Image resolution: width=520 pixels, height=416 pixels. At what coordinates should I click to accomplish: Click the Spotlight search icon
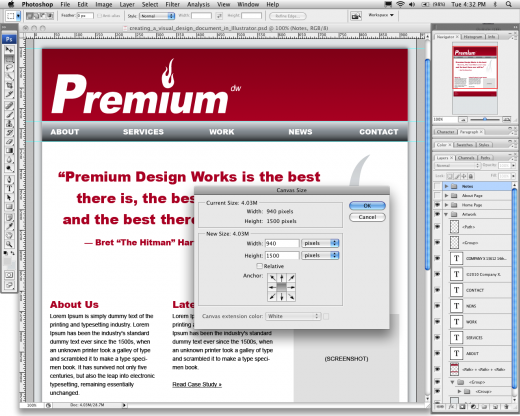(509, 4)
